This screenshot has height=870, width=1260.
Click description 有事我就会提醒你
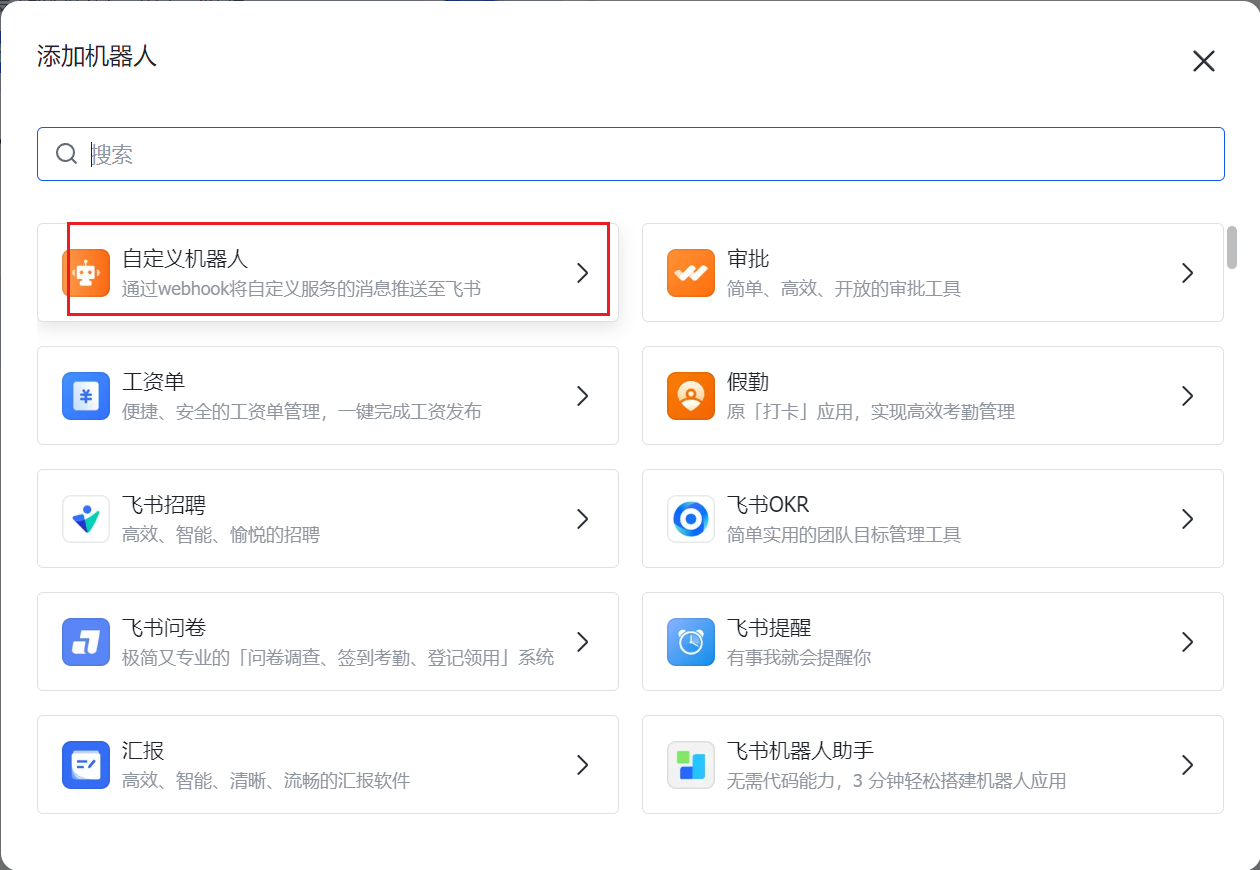click(x=799, y=658)
